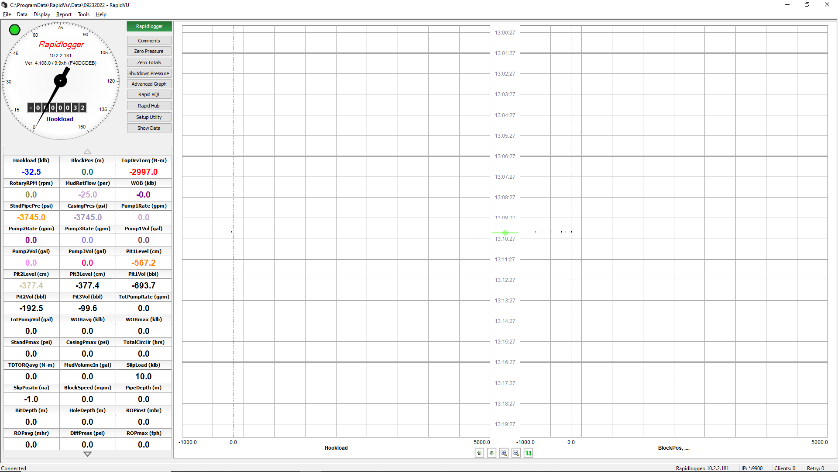
Task: Open the Tools menu
Action: 82,15
